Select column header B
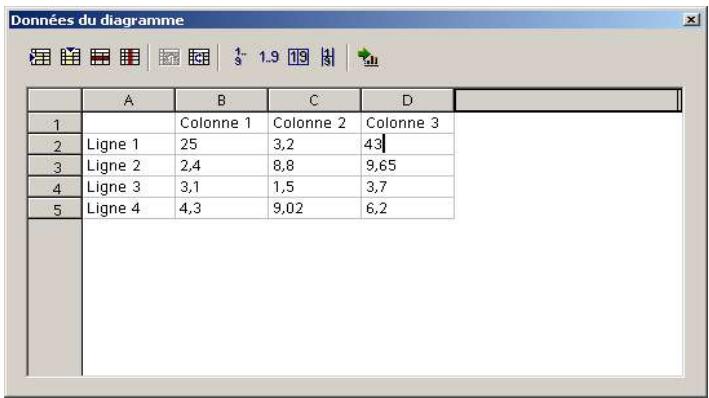Viewport: 709px width, 398px height. click(222, 100)
